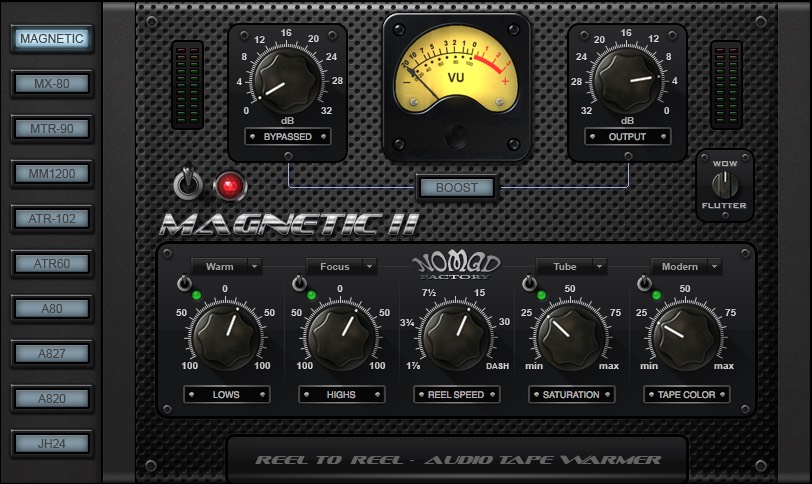Image resolution: width=812 pixels, height=484 pixels.
Task: Click the input gain knob above BYPASSED
Action: click(287, 81)
